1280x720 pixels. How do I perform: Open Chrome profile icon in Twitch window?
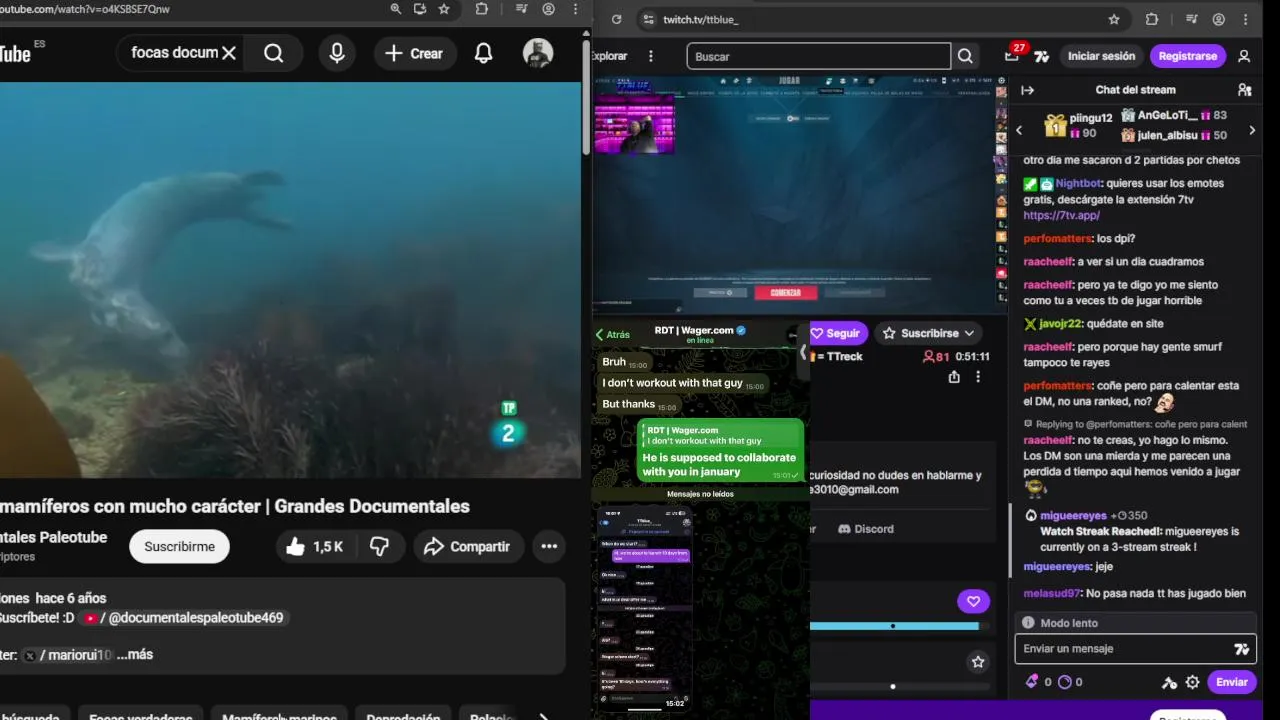click(x=1219, y=19)
